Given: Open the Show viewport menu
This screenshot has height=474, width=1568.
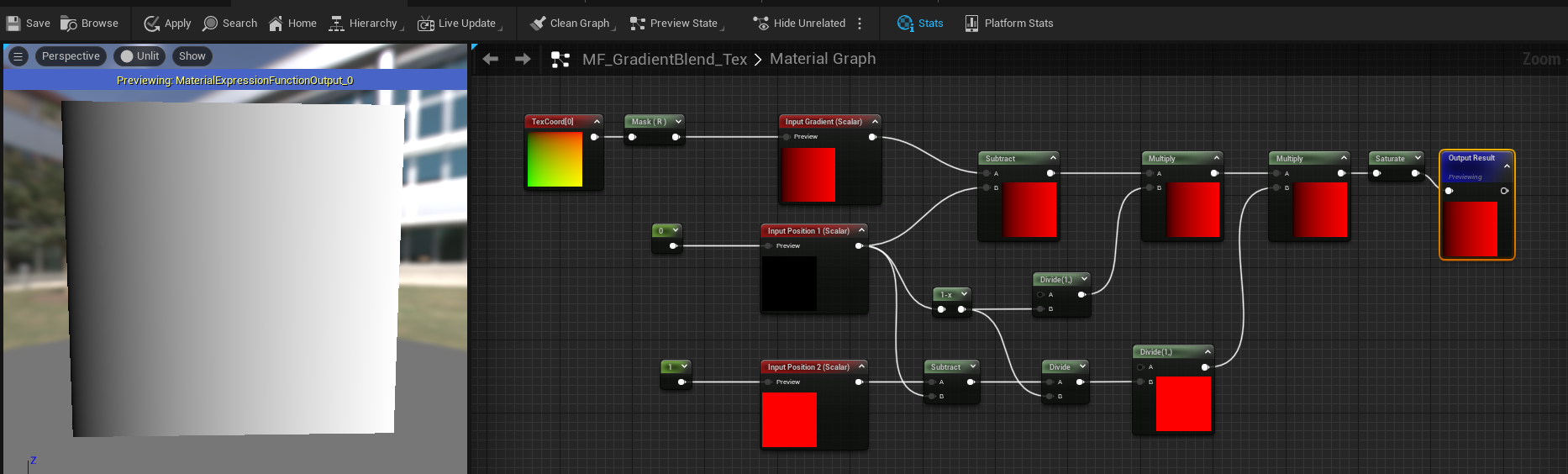Looking at the screenshot, I should tap(192, 56).
